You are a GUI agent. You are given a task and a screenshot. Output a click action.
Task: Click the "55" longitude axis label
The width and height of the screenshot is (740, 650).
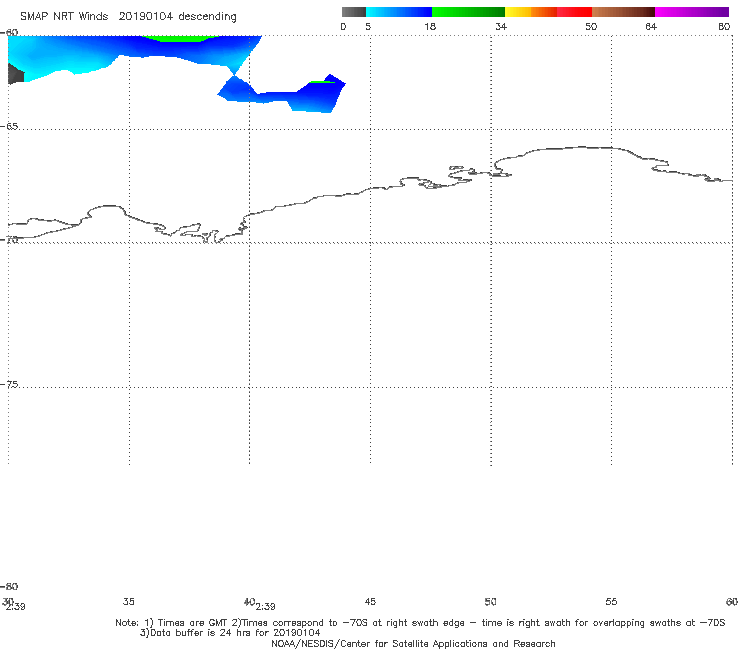click(x=611, y=601)
